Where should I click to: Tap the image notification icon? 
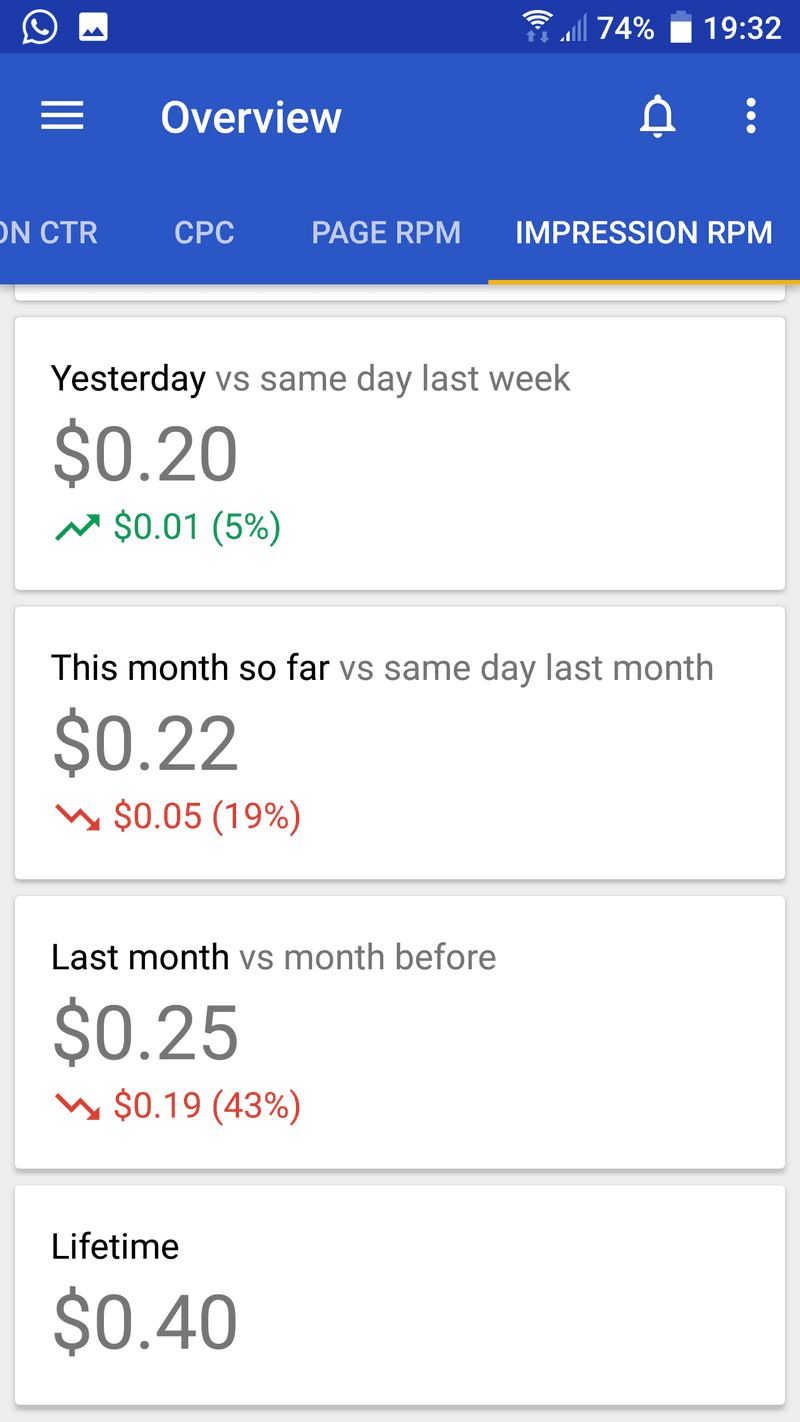(93, 28)
